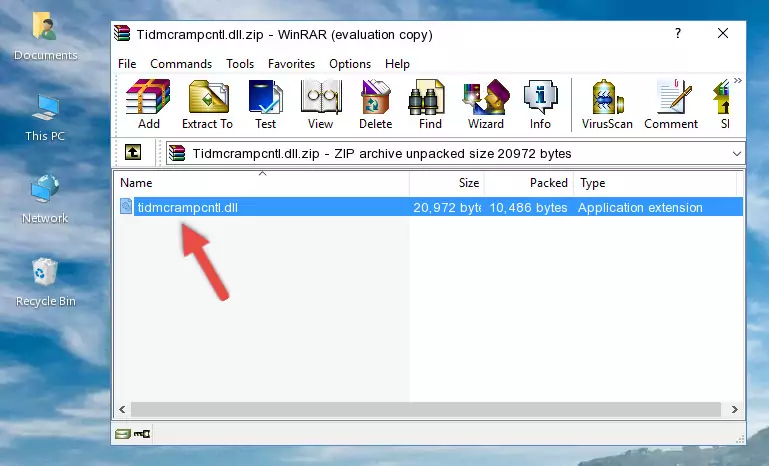Viewport: 769px width, 466px height.
Task: Click the drive icon in status bar
Action: (123, 434)
